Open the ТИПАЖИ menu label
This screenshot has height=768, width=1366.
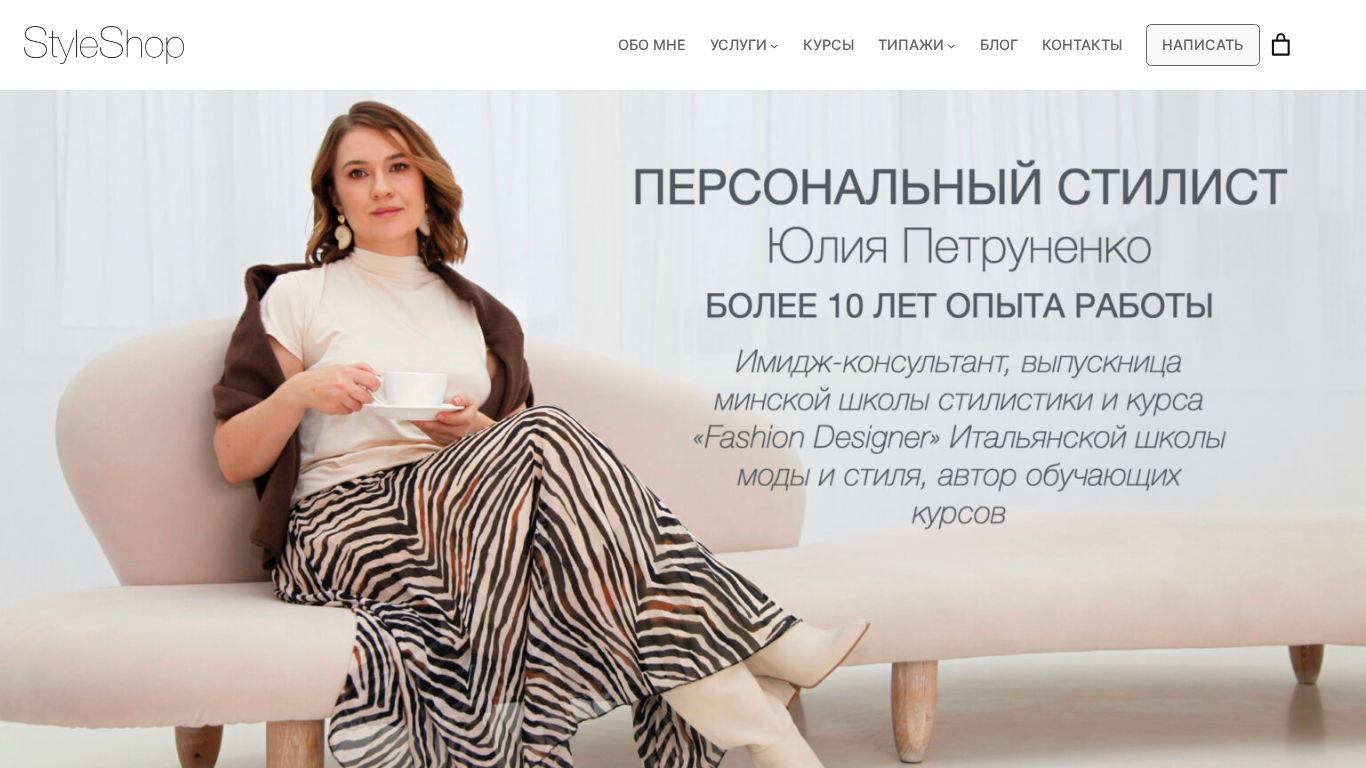coord(911,45)
